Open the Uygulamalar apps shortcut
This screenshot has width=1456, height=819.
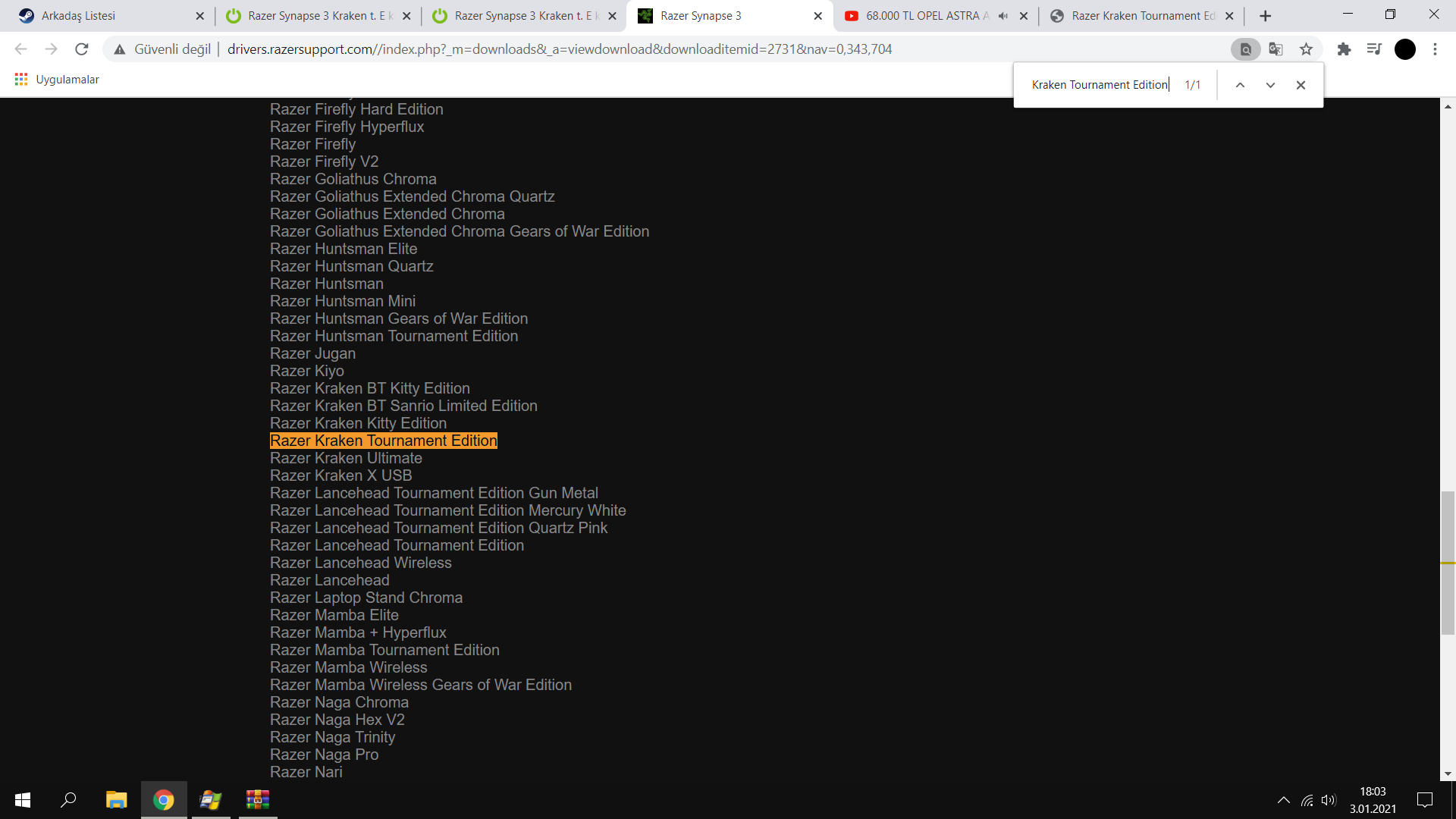(x=57, y=80)
